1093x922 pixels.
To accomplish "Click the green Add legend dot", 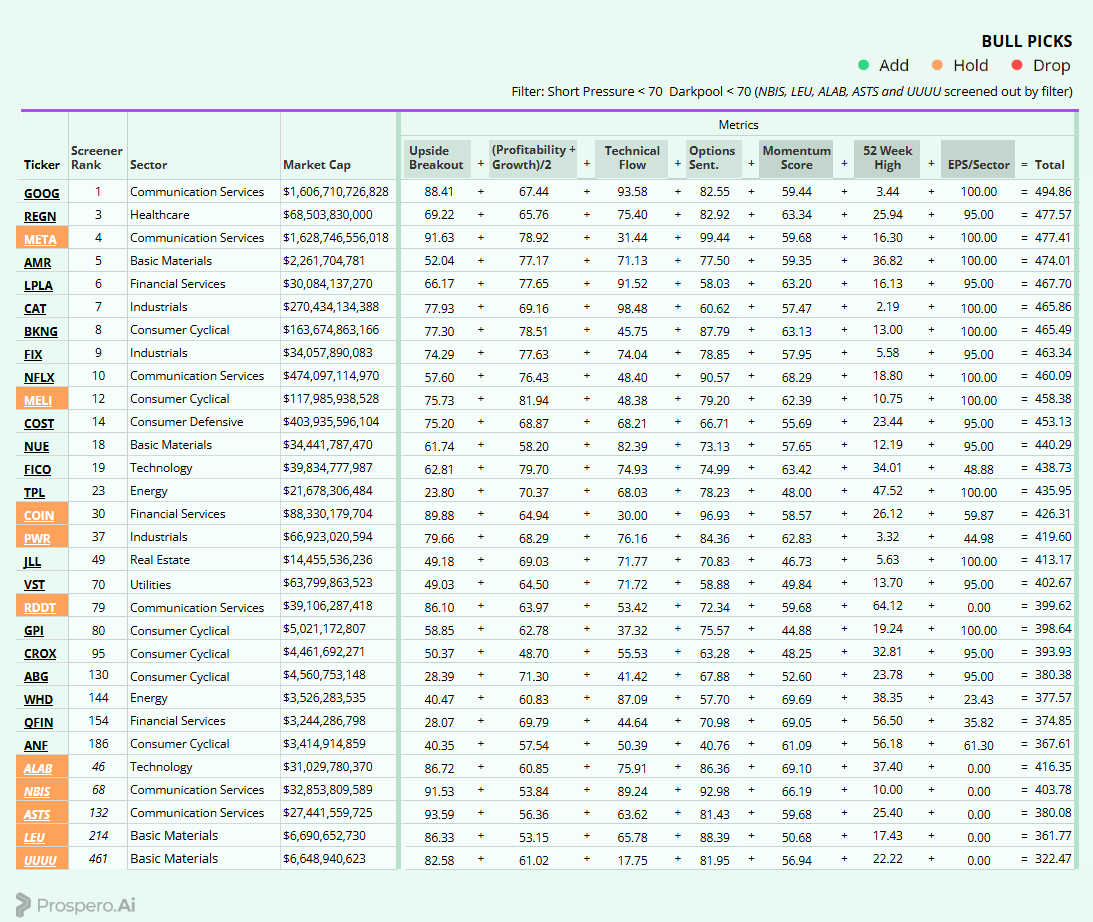I will [x=864, y=65].
